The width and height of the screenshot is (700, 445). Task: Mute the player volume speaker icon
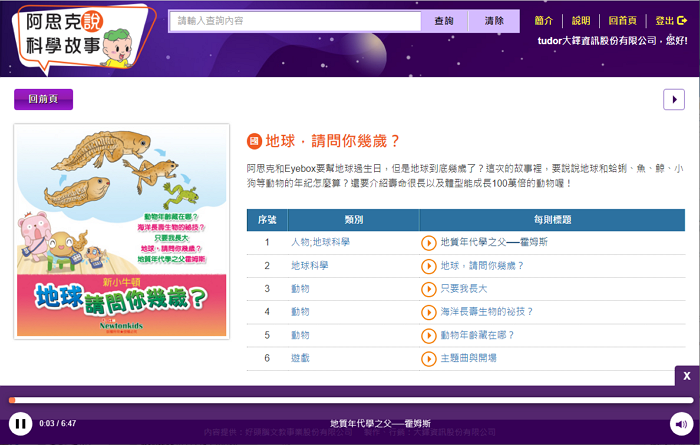(x=681, y=424)
